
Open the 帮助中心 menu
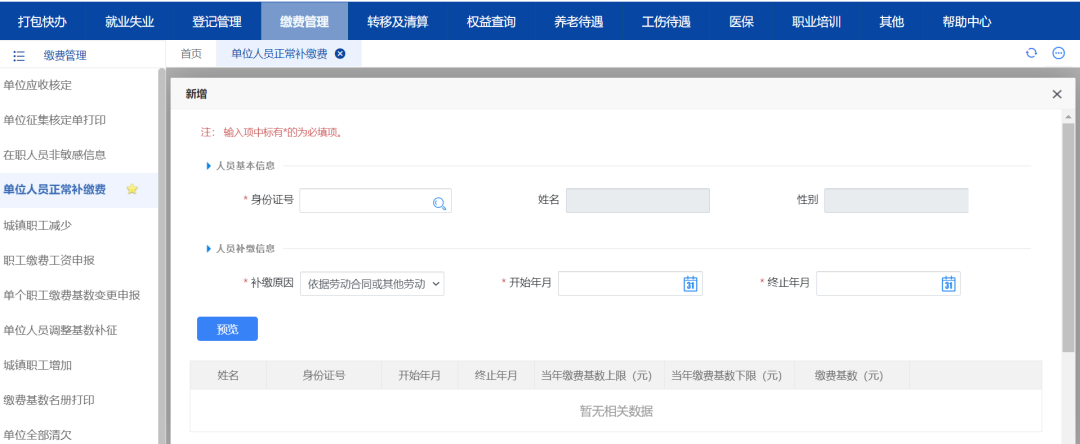click(966, 21)
